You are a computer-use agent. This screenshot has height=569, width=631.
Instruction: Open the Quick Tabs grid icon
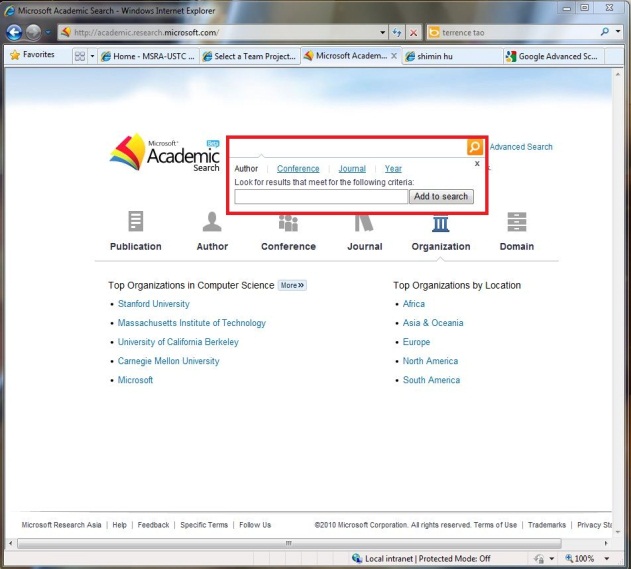(x=80, y=56)
